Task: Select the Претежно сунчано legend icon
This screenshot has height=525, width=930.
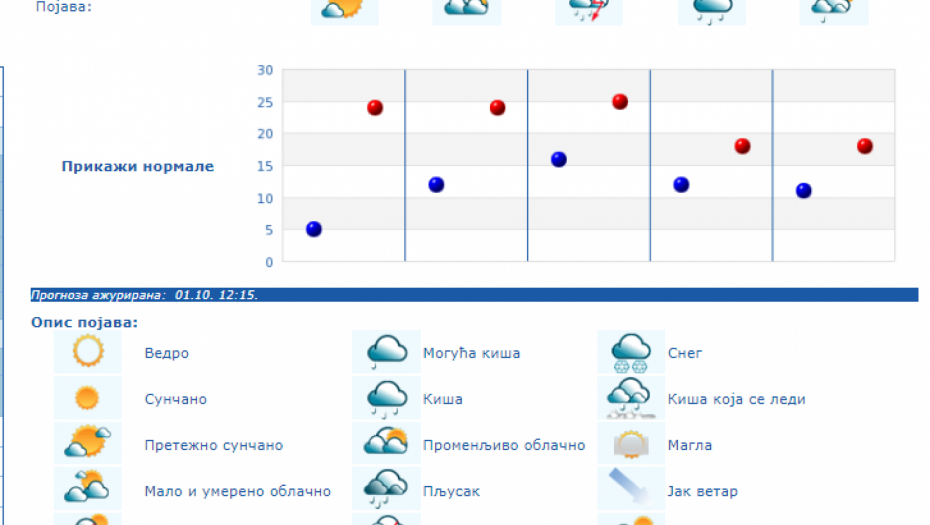Action: 88,444
